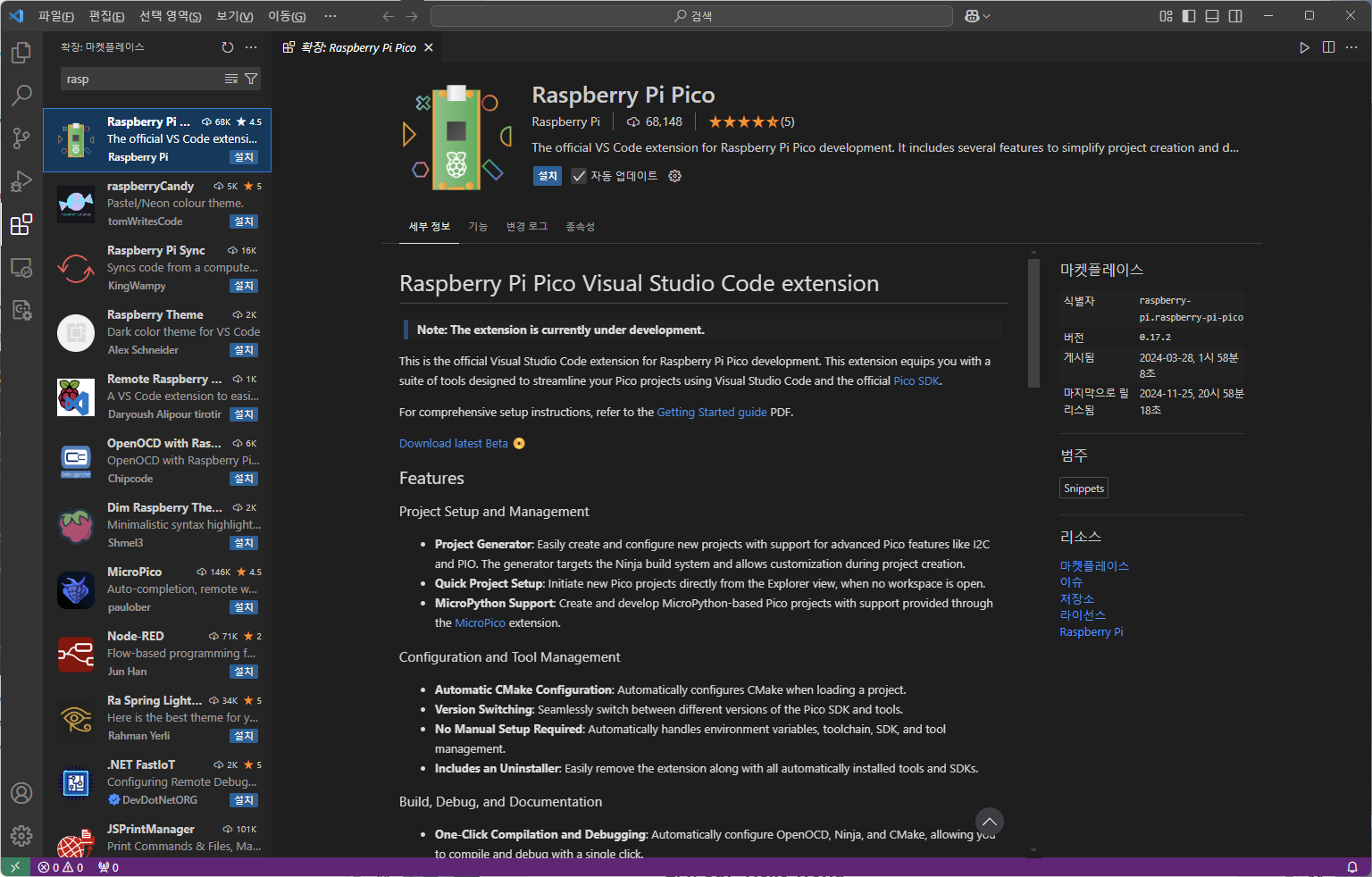The height and width of the screenshot is (877, 1372).
Task: Clear the extensions search results
Action: pyautogui.click(x=231, y=79)
